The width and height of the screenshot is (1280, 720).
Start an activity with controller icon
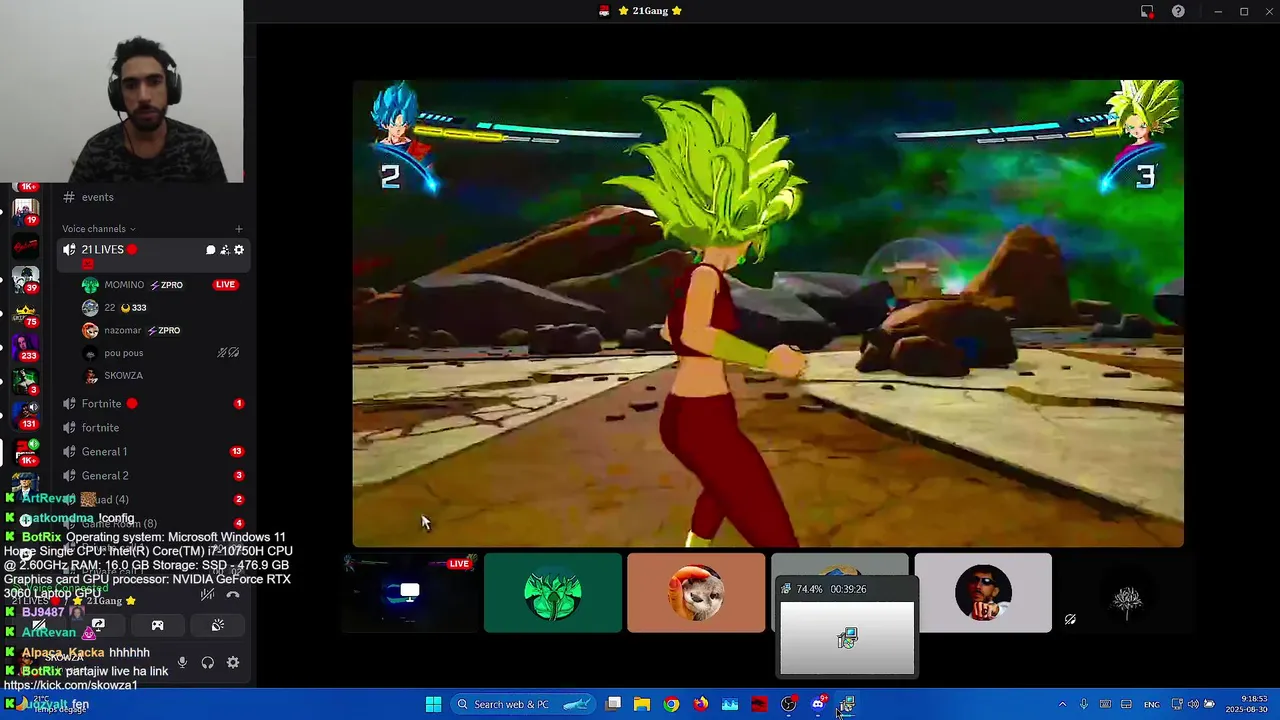click(x=157, y=625)
